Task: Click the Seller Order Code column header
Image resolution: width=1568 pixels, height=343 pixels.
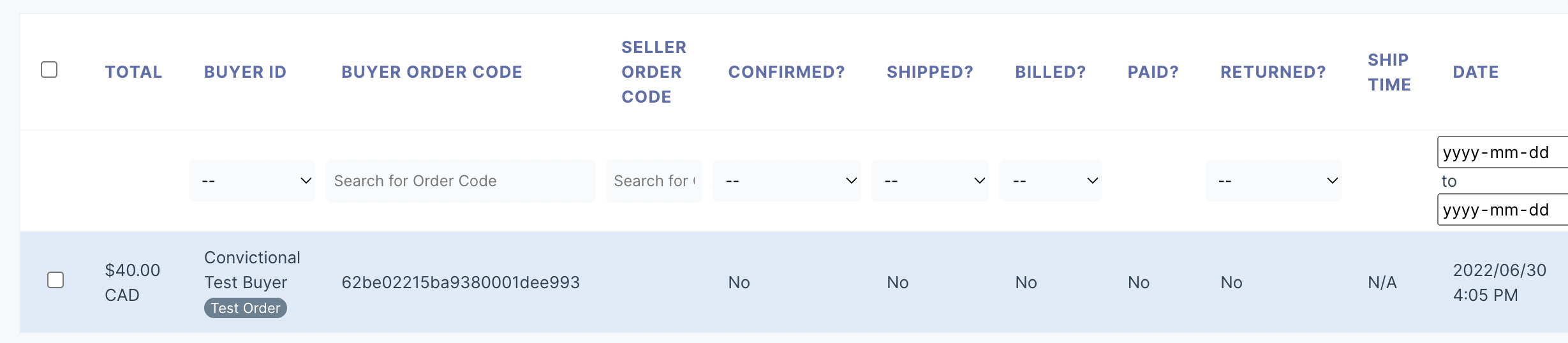Action: pyautogui.click(x=653, y=72)
